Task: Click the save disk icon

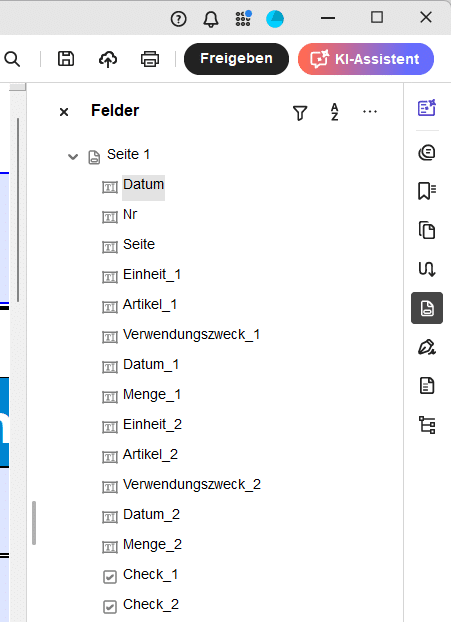Action: (66, 59)
